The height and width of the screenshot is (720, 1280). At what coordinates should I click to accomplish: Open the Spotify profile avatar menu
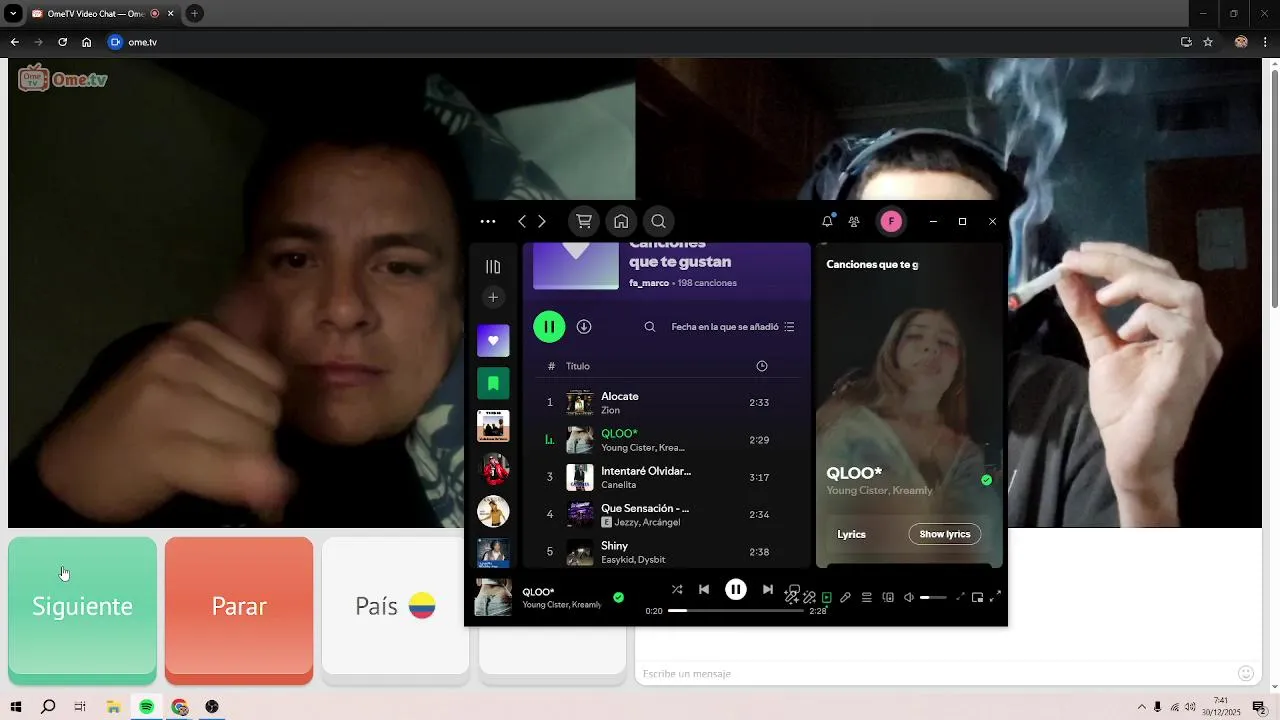[891, 222]
